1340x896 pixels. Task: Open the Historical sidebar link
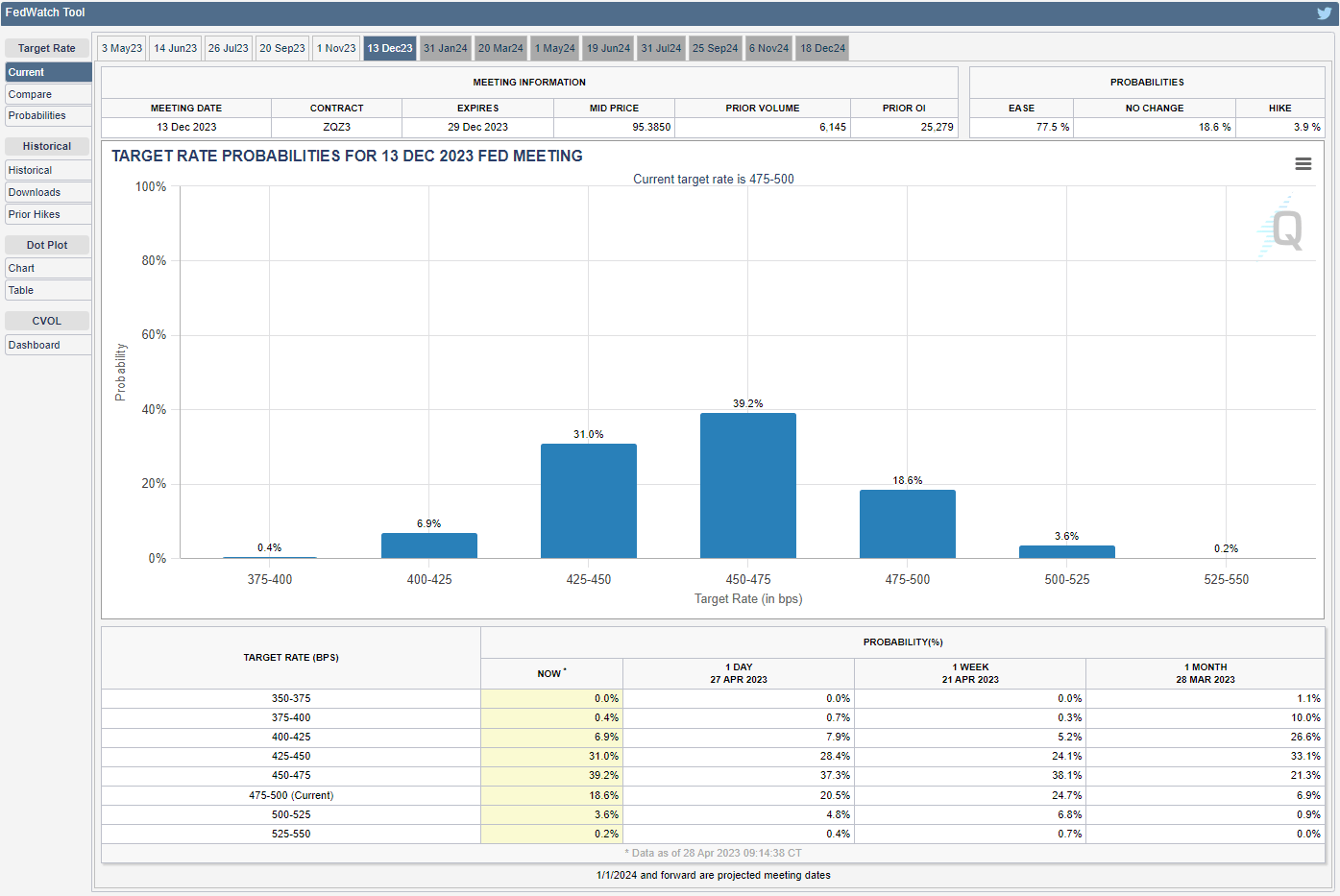tap(48, 170)
